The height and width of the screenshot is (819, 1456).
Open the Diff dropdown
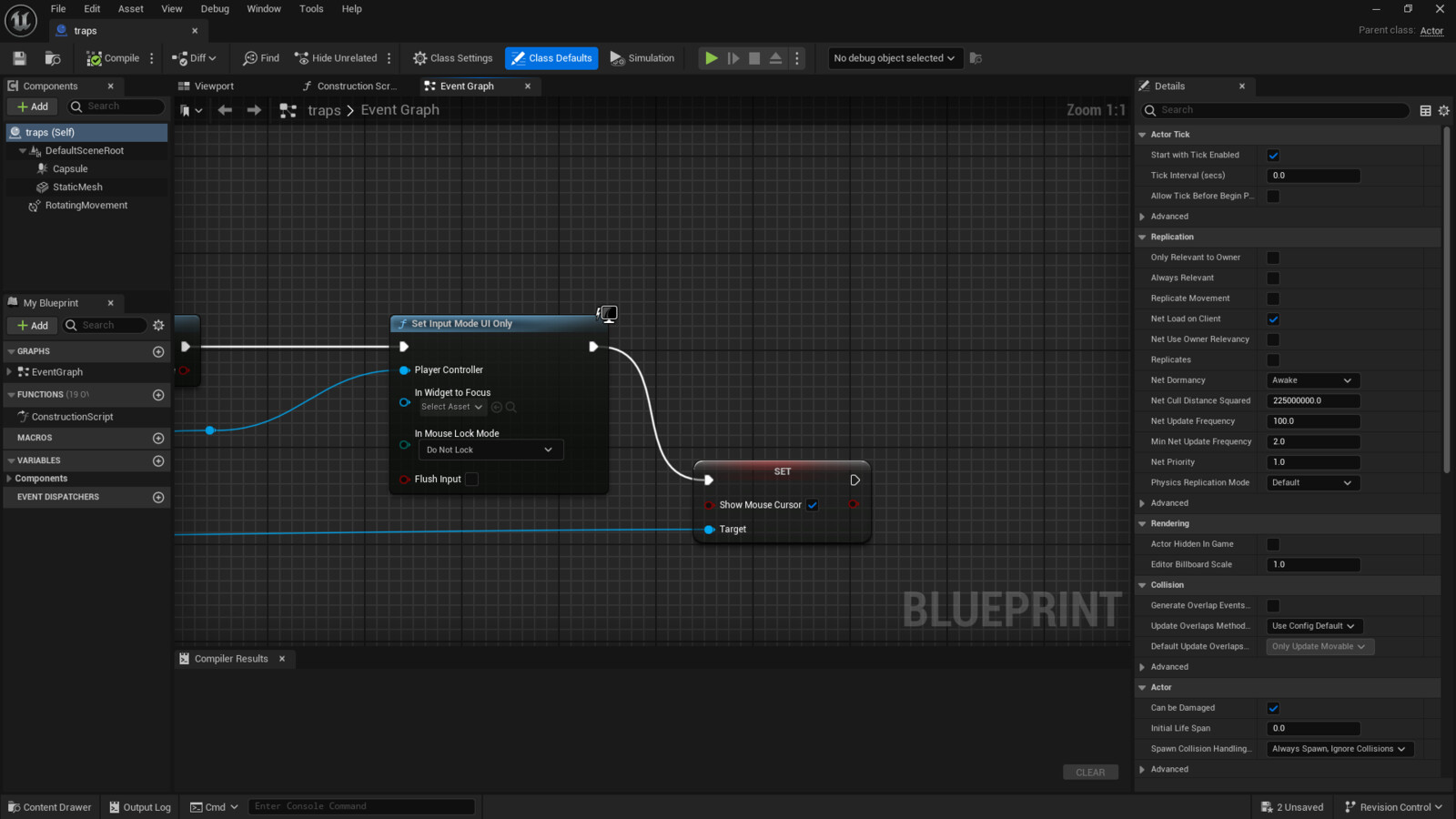click(194, 58)
